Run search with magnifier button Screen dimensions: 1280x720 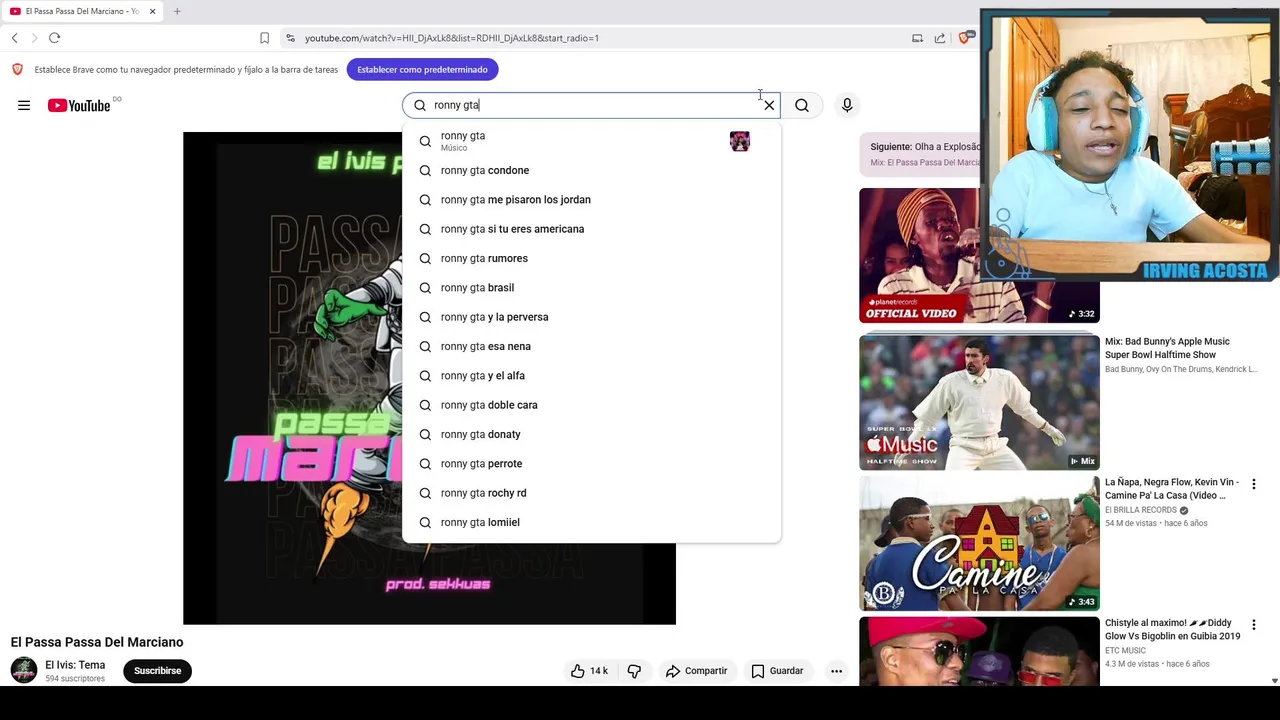coord(802,105)
